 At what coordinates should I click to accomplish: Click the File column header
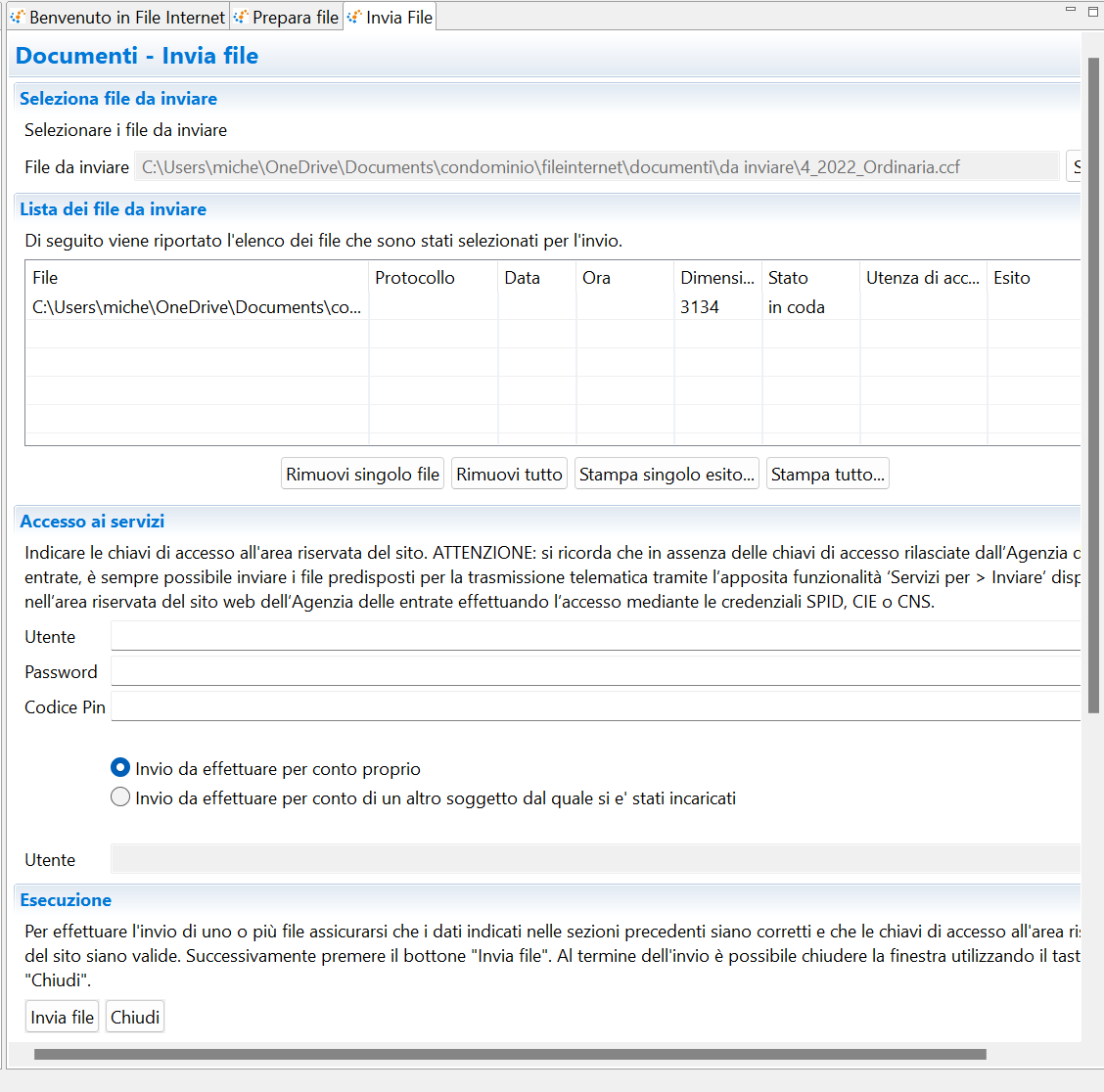(x=197, y=277)
